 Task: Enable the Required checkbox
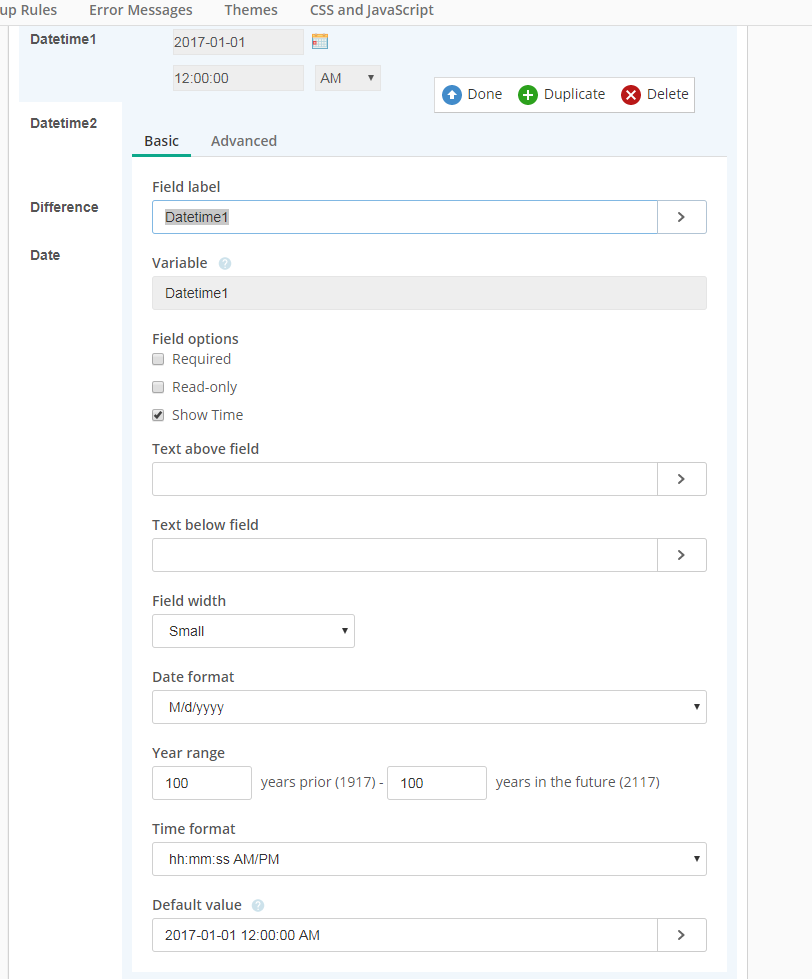[159, 359]
